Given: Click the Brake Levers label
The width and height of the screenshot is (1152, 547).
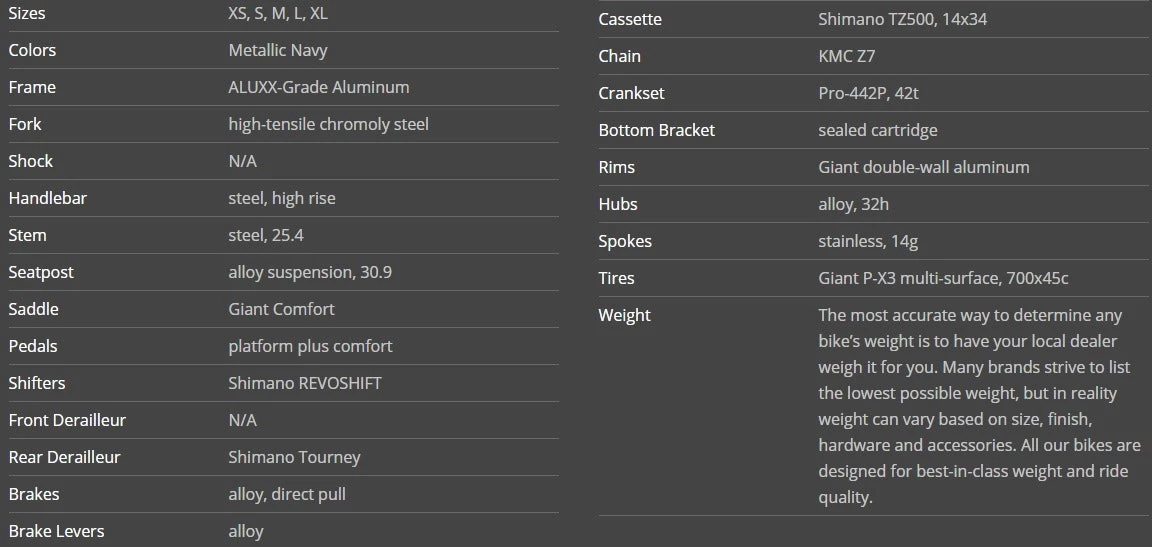Looking at the screenshot, I should [x=56, y=531].
